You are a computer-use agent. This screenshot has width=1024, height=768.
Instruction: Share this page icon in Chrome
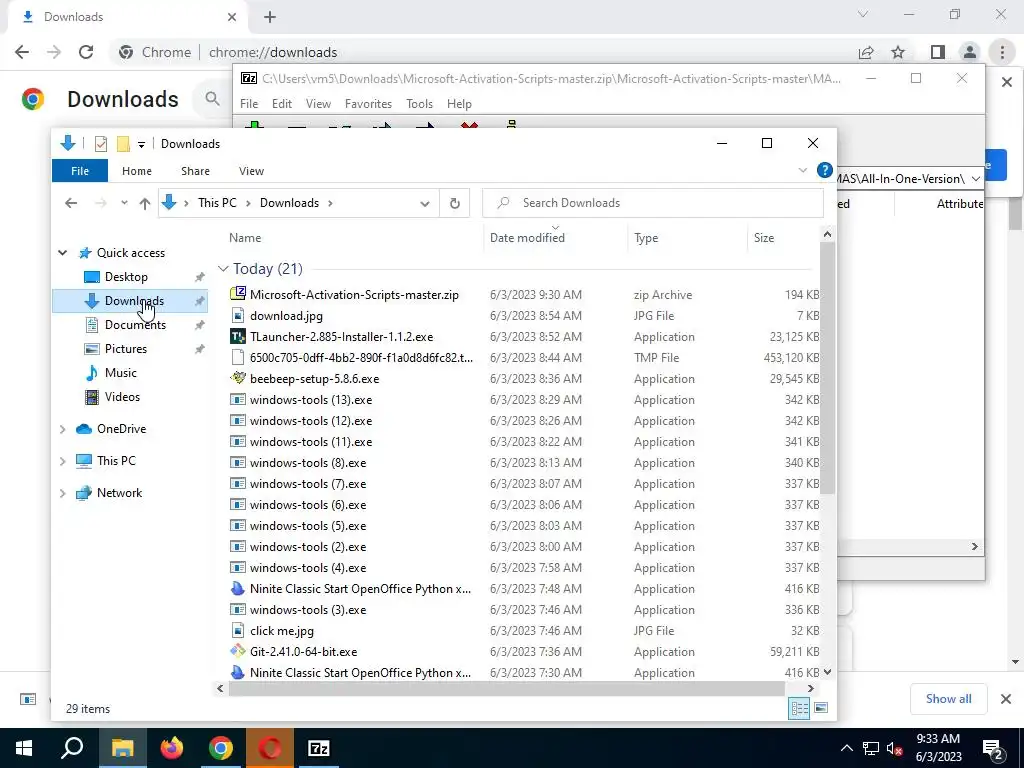[x=866, y=52]
